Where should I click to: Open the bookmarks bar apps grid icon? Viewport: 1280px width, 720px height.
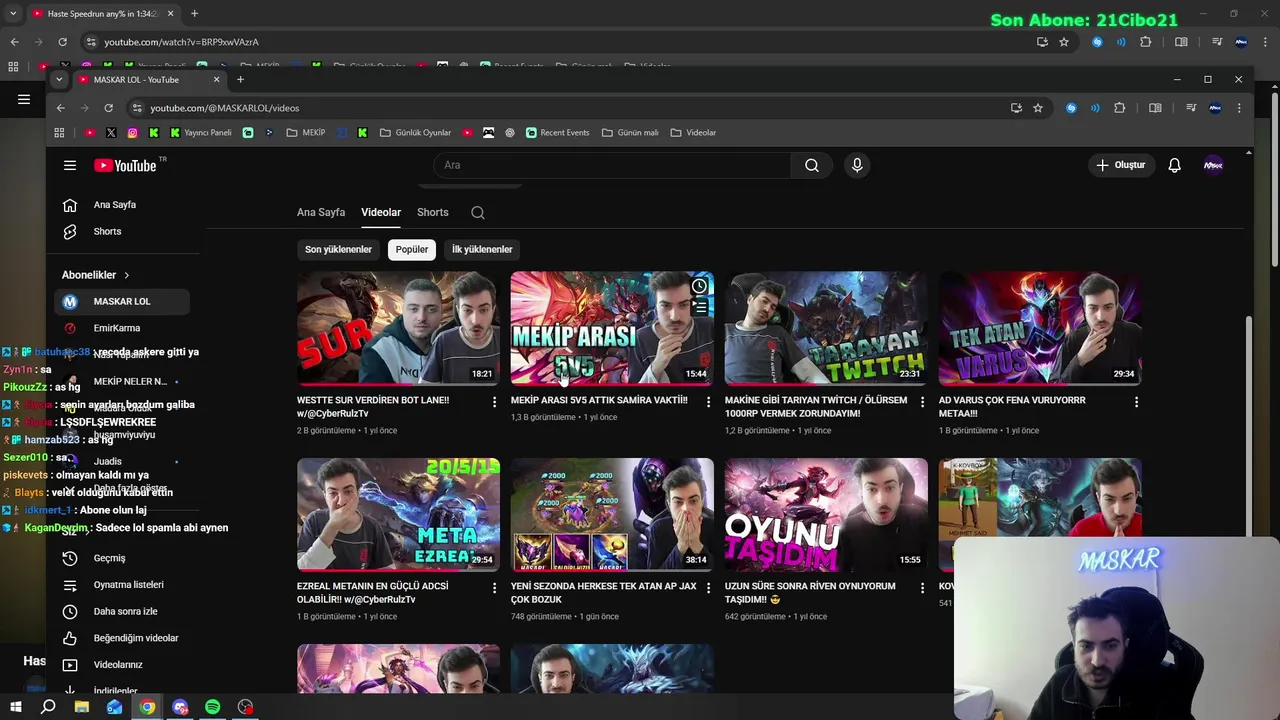click(x=59, y=132)
